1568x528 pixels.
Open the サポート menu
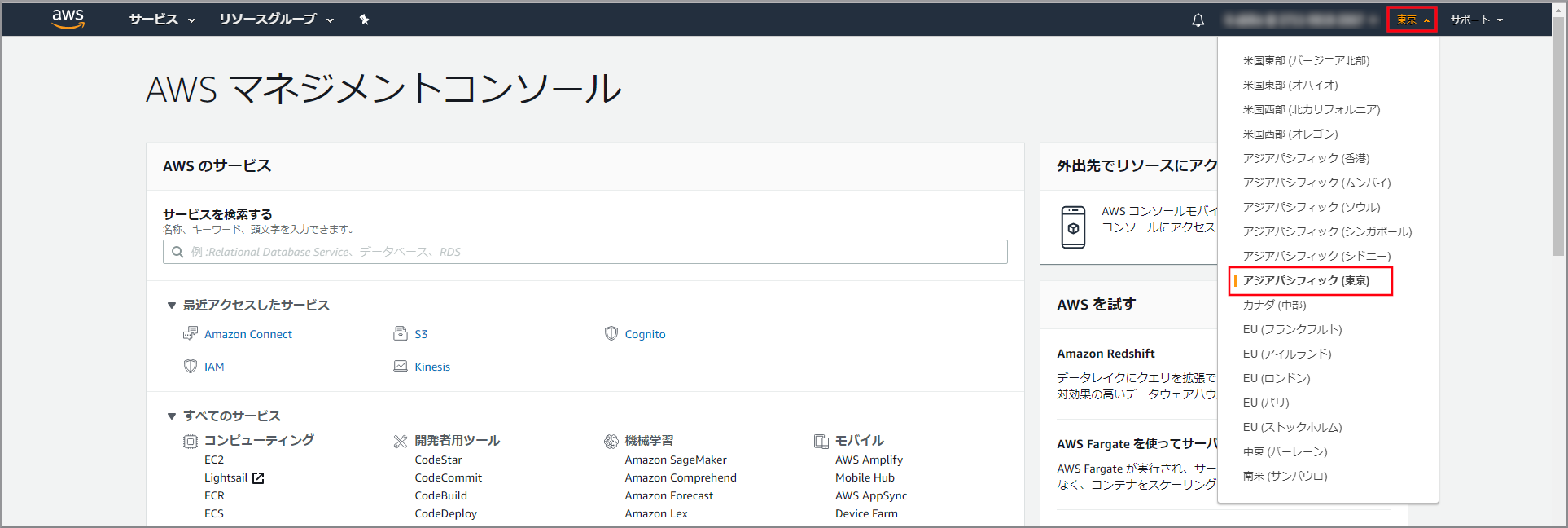click(x=1476, y=20)
